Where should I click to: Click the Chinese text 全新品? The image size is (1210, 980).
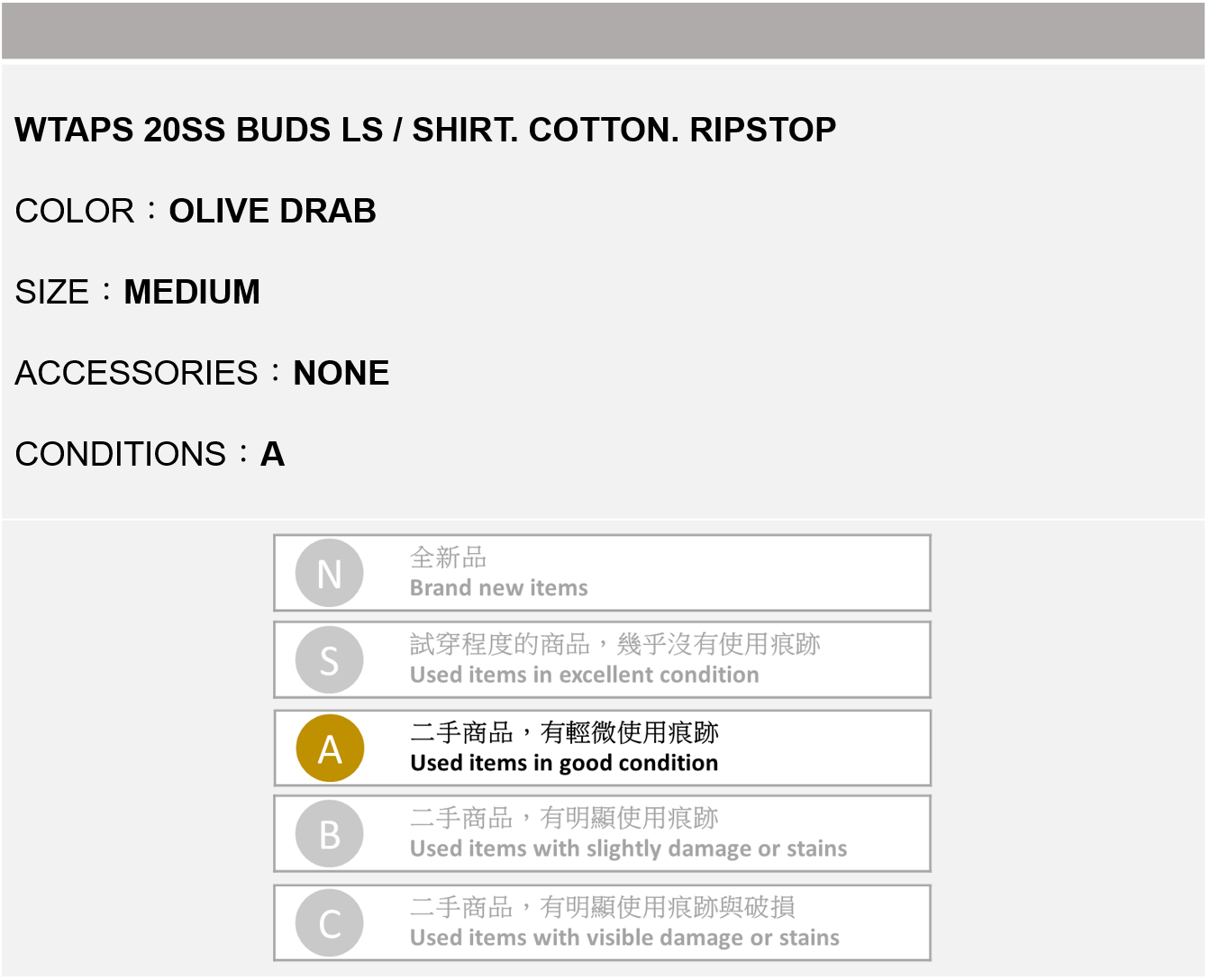(448, 558)
